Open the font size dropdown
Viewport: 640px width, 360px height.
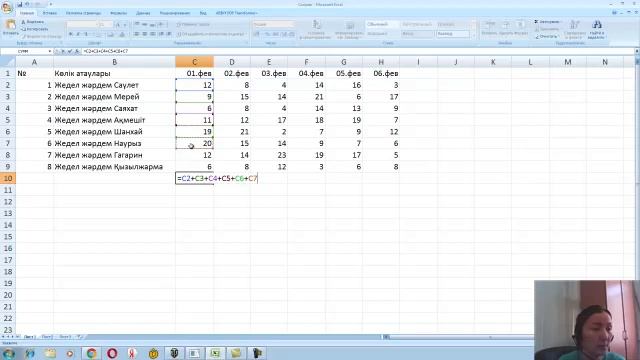111,24
